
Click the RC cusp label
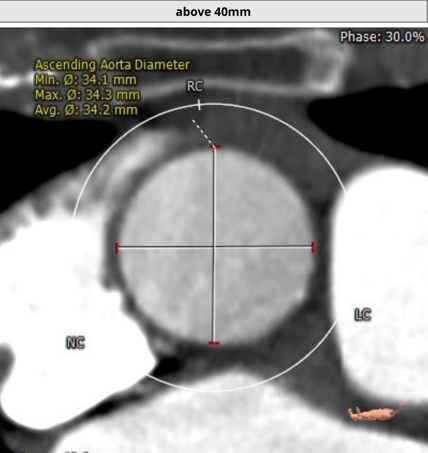tap(195, 86)
